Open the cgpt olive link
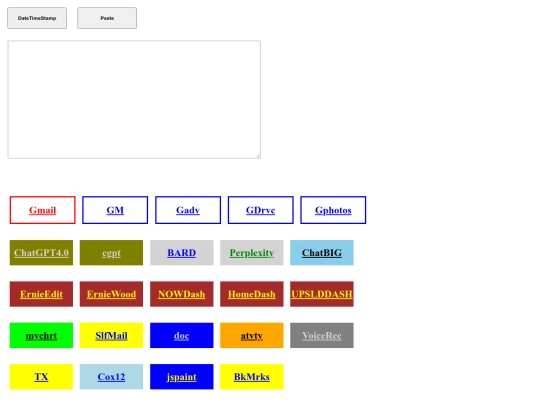This screenshot has height=405, width=540. [111, 253]
